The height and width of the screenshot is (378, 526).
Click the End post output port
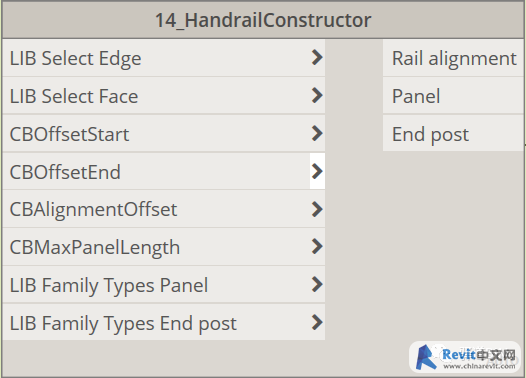click(x=453, y=133)
